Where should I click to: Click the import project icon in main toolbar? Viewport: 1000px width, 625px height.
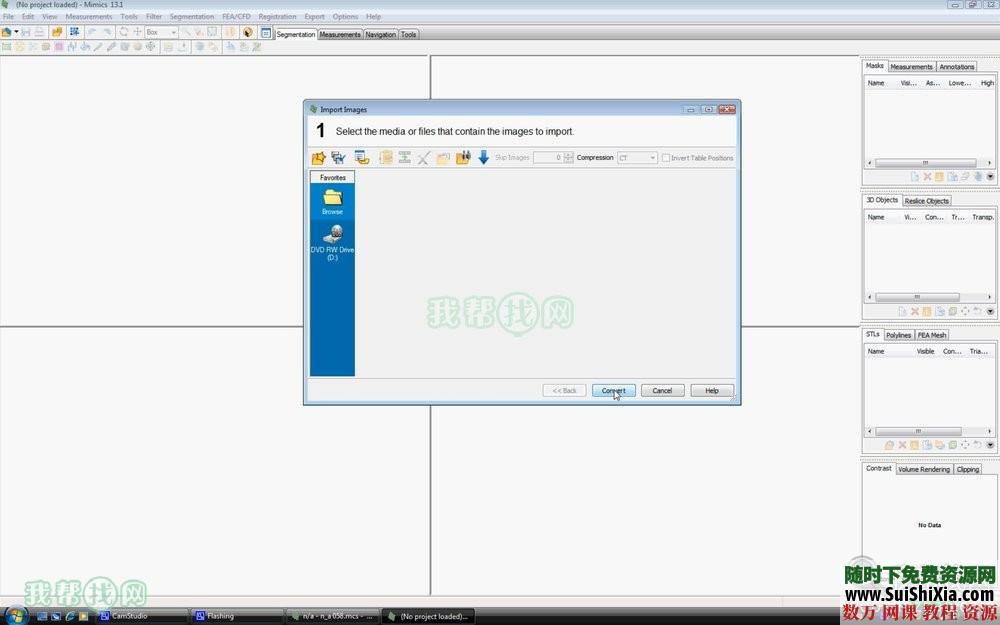tap(57, 32)
